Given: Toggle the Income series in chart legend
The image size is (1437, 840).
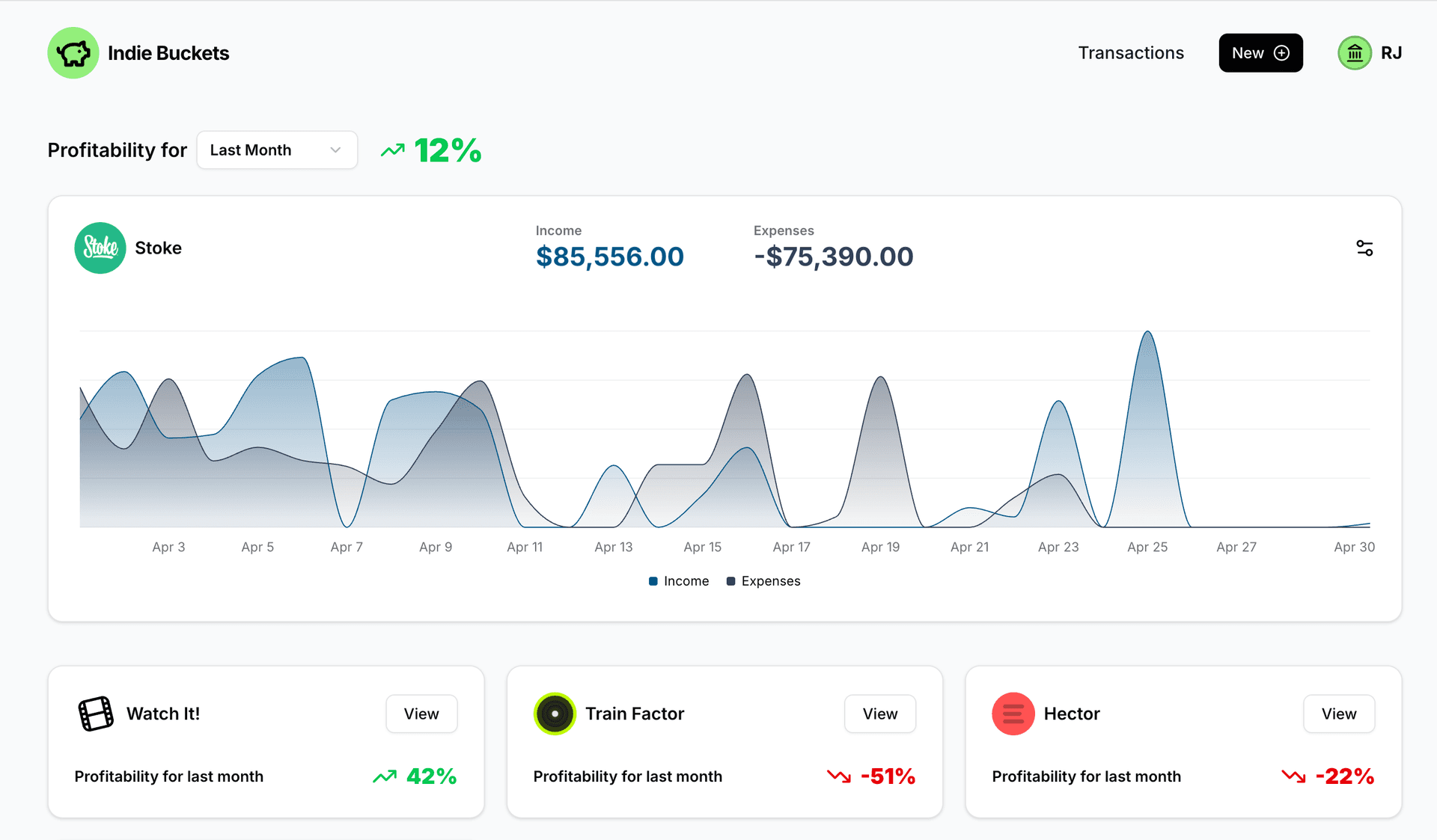Looking at the screenshot, I should [x=679, y=581].
